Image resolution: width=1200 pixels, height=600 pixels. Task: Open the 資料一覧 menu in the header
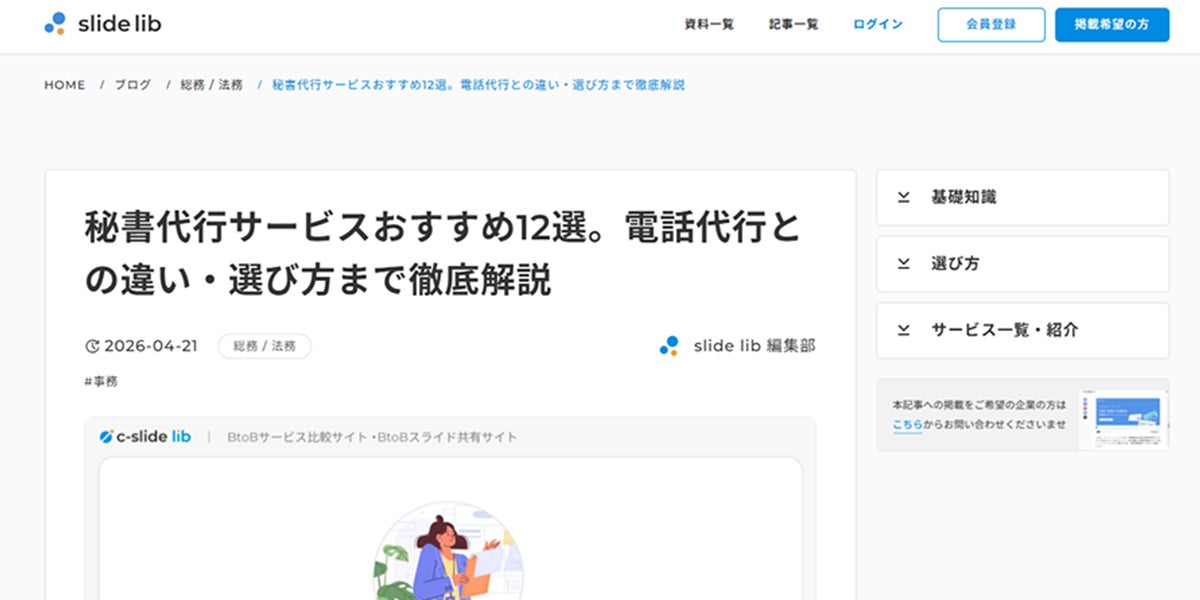[x=708, y=24]
